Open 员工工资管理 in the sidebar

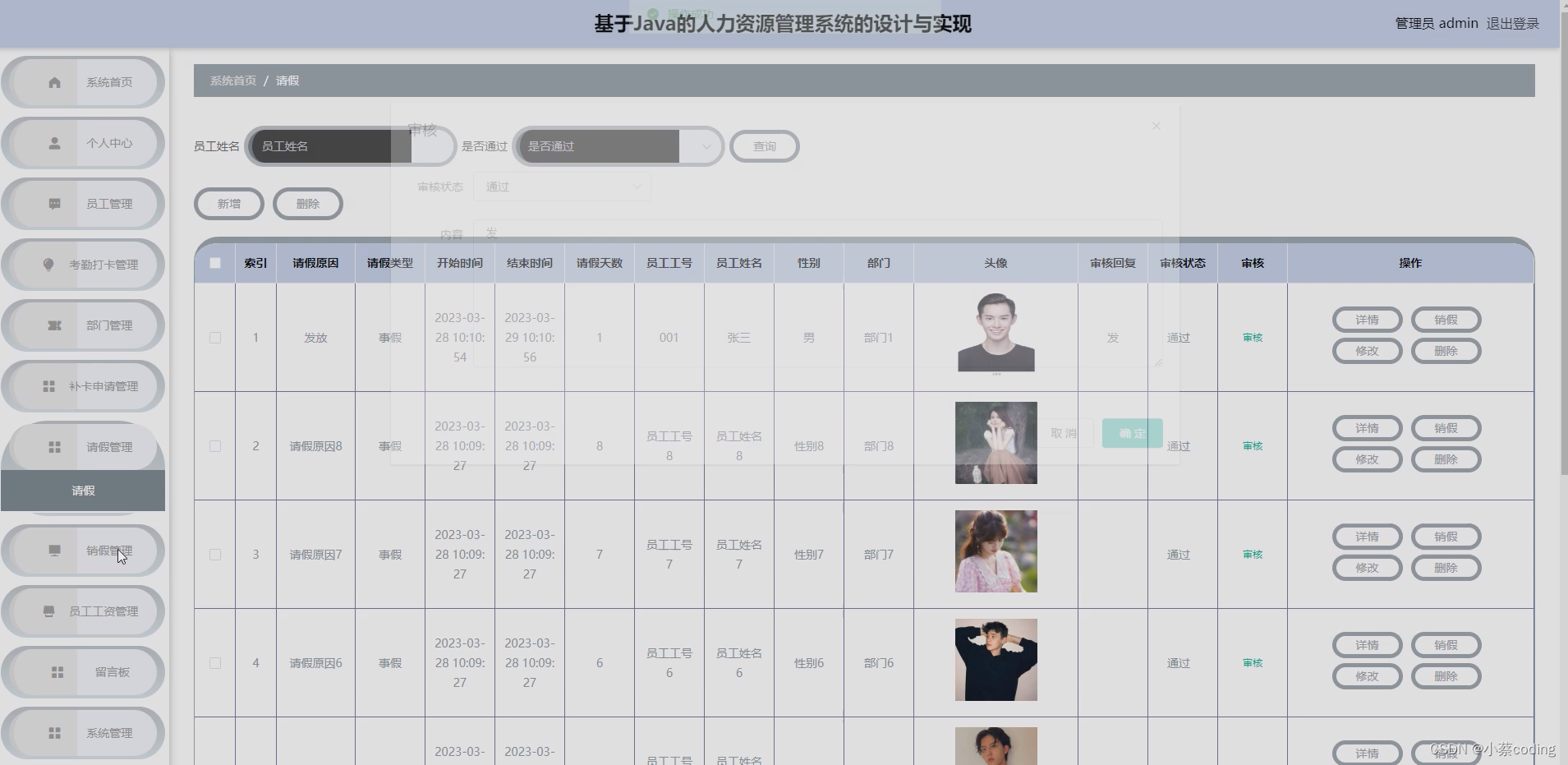coord(83,611)
